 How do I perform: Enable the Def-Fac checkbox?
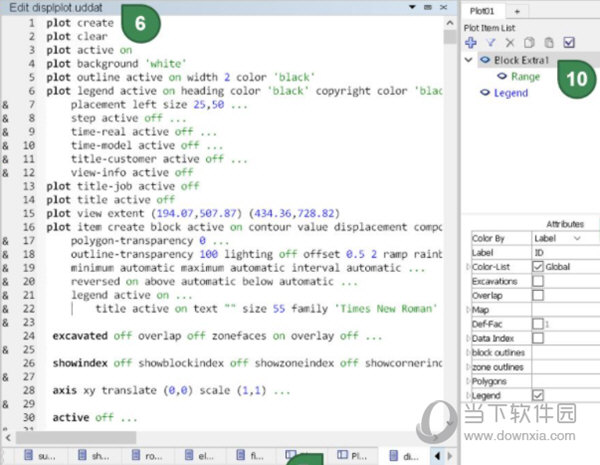[x=538, y=324]
